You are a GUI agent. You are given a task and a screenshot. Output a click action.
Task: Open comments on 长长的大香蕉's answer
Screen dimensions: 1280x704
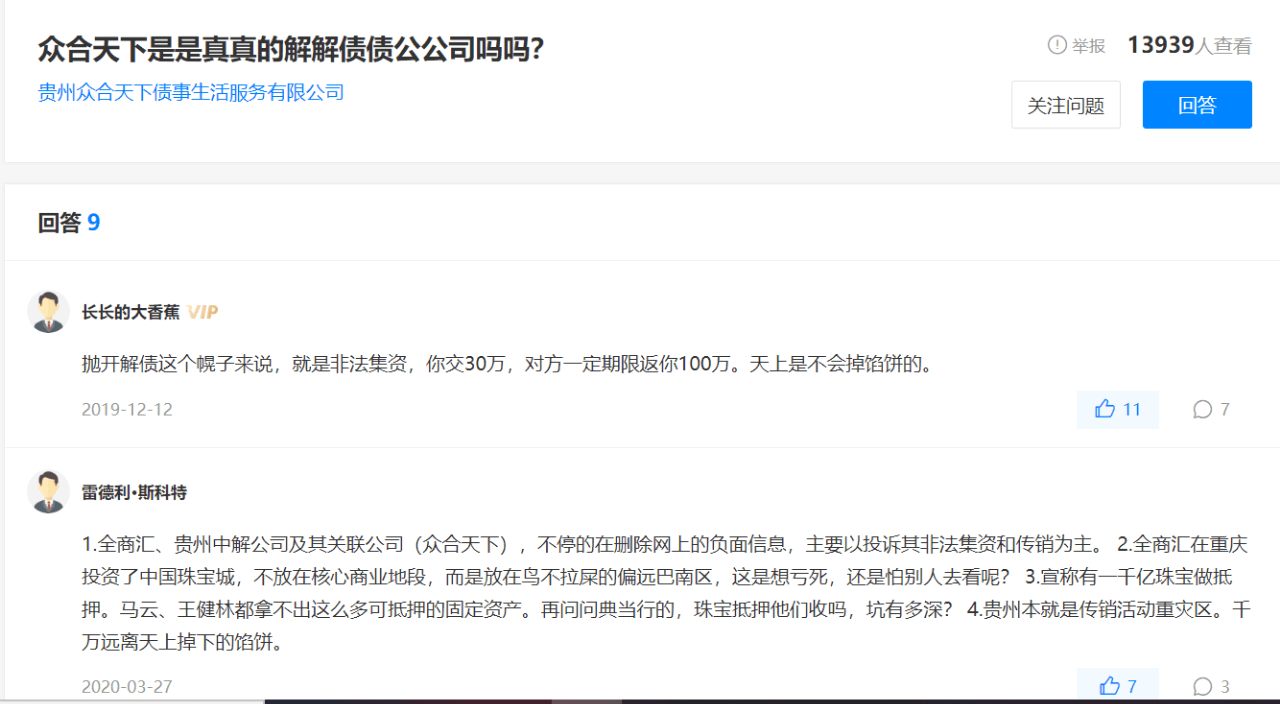1211,409
